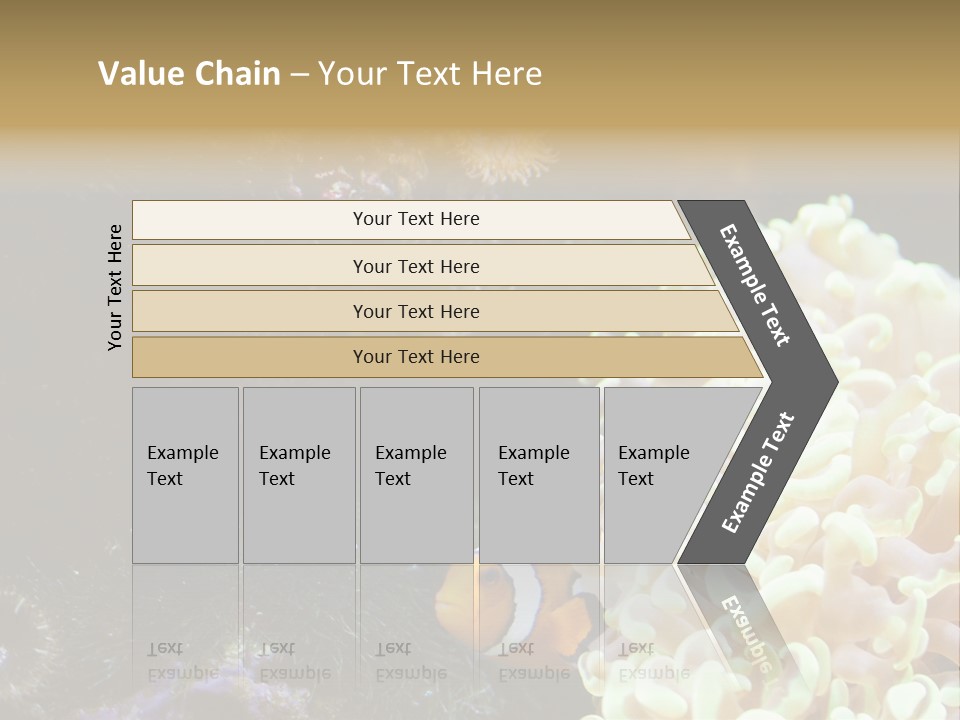Select the middle gray "Example Text" box
The width and height of the screenshot is (960, 720).
[415, 475]
